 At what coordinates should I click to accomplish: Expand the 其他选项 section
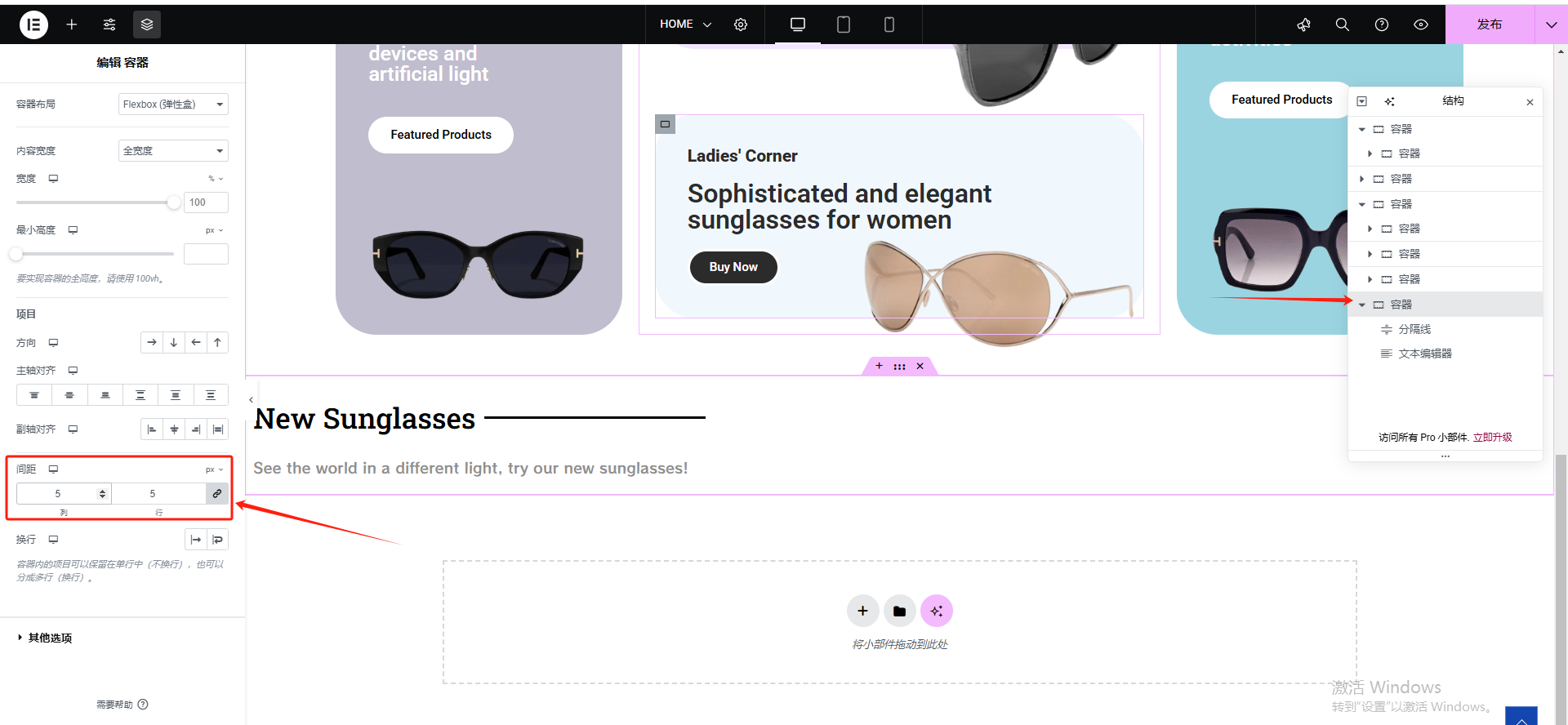49,638
